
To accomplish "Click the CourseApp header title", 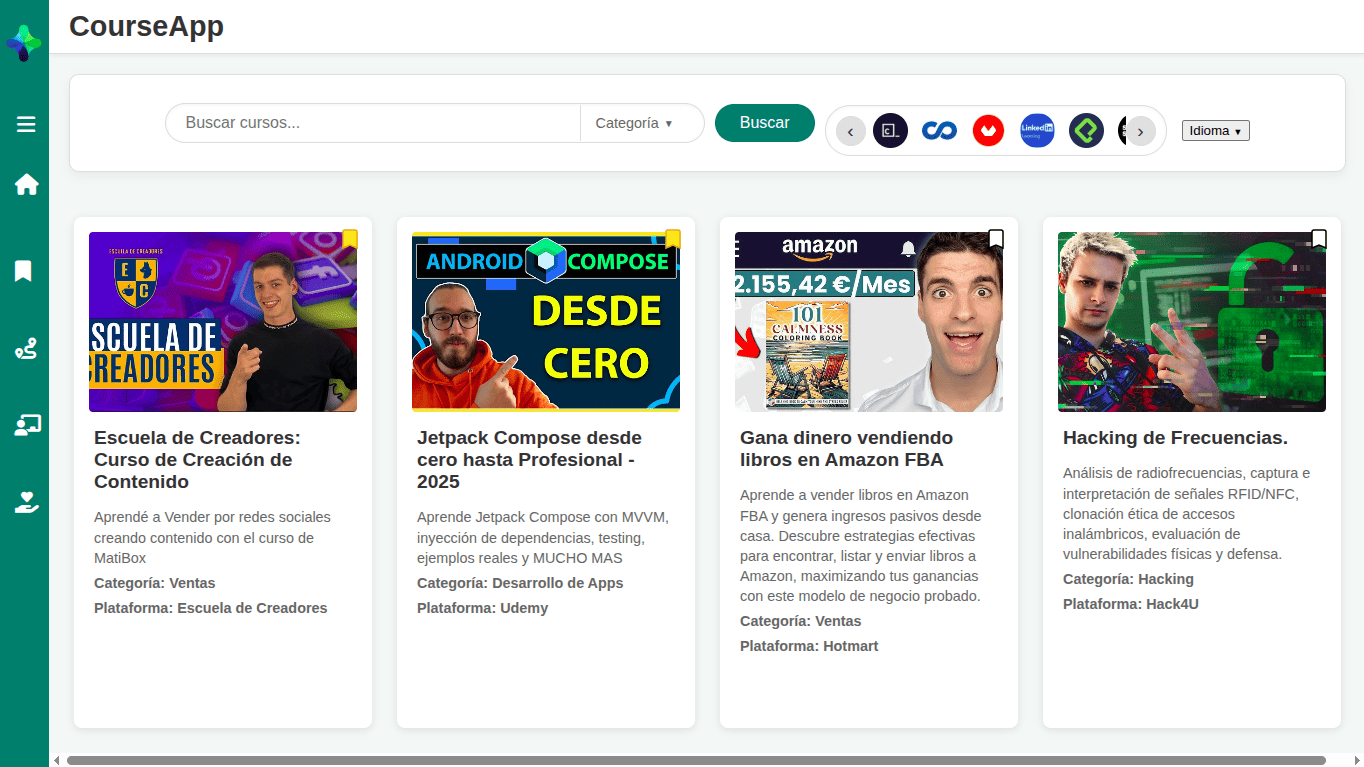I will point(146,26).
